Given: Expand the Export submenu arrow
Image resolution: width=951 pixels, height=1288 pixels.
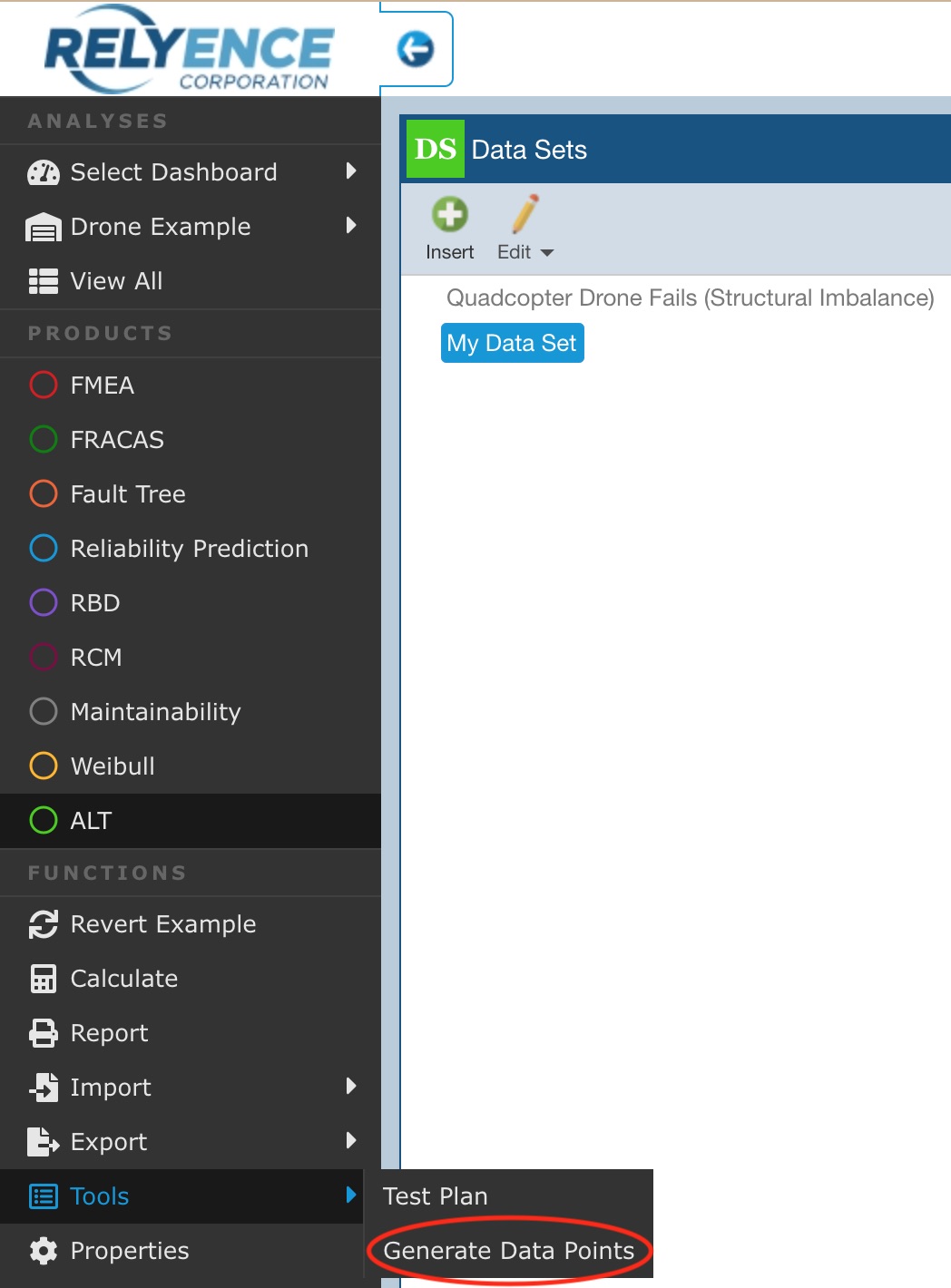Looking at the screenshot, I should tap(351, 1141).
